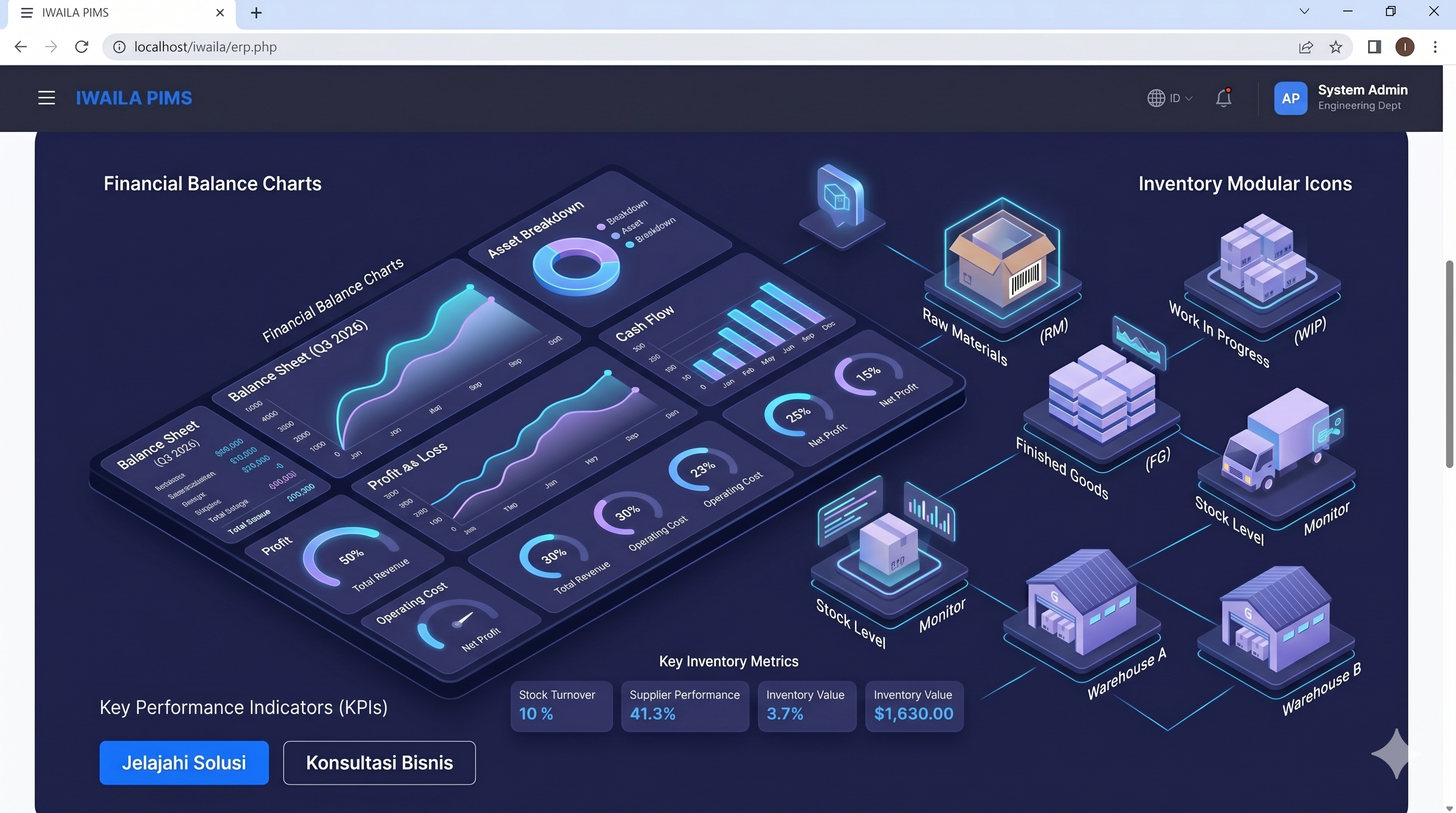Click the Asset Breakdown donut chart

(576, 266)
